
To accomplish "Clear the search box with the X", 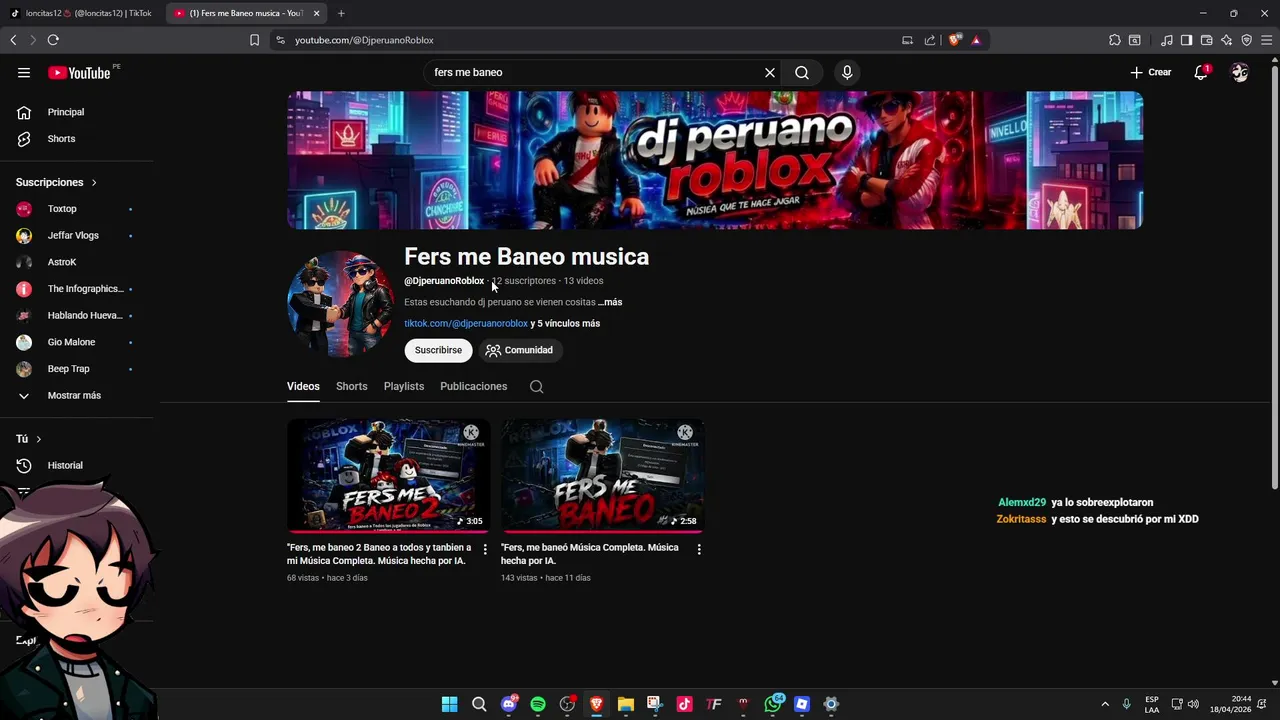I will 770,72.
